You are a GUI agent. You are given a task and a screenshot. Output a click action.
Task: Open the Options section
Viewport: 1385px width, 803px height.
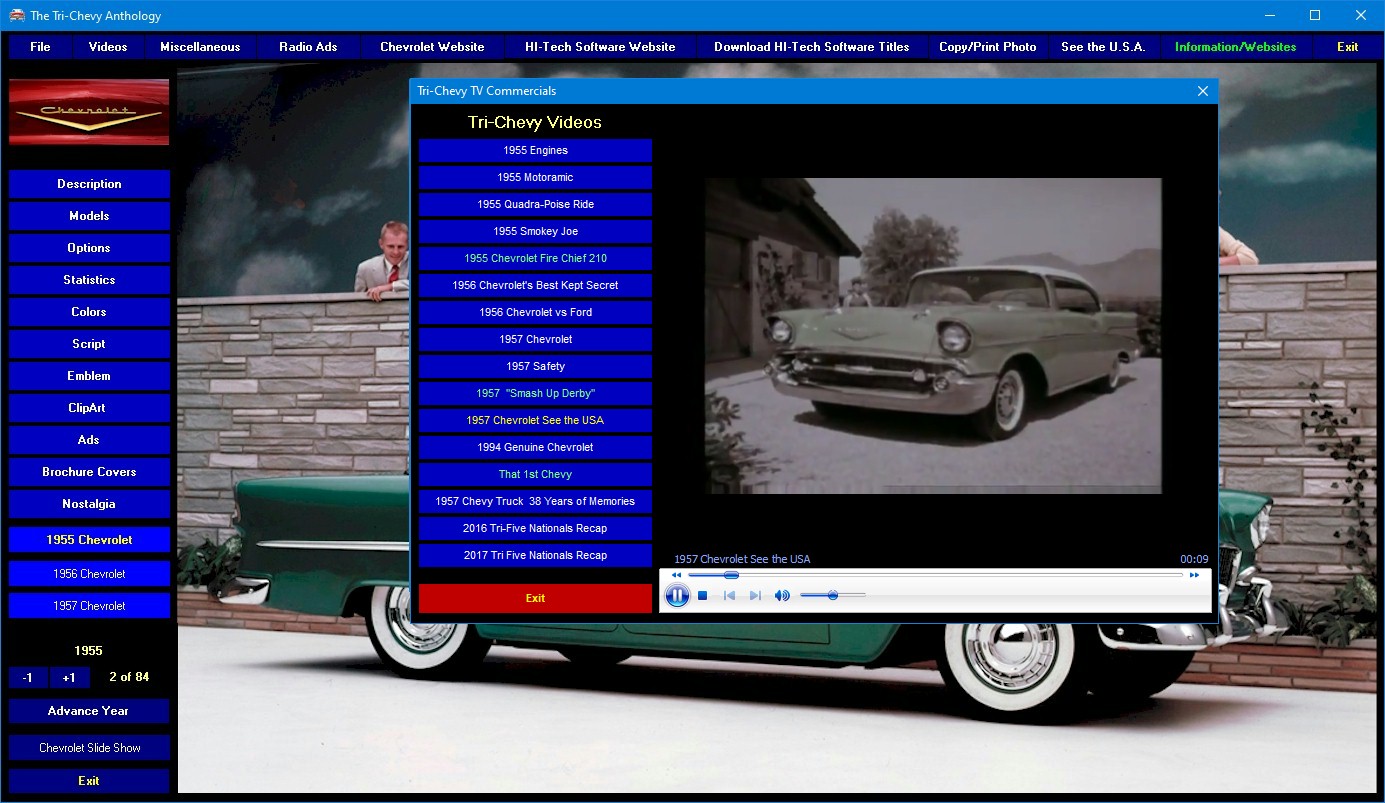(89, 248)
